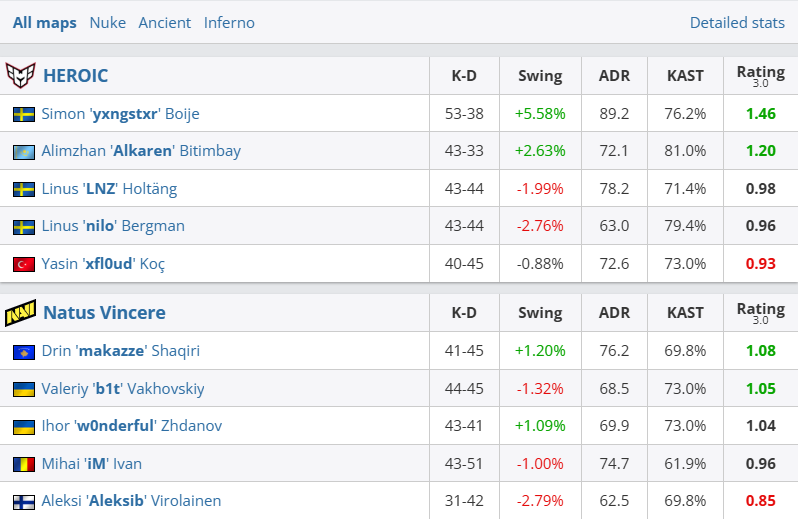Click HEROIC's Swing column header
This screenshot has width=798, height=519.
click(540, 75)
